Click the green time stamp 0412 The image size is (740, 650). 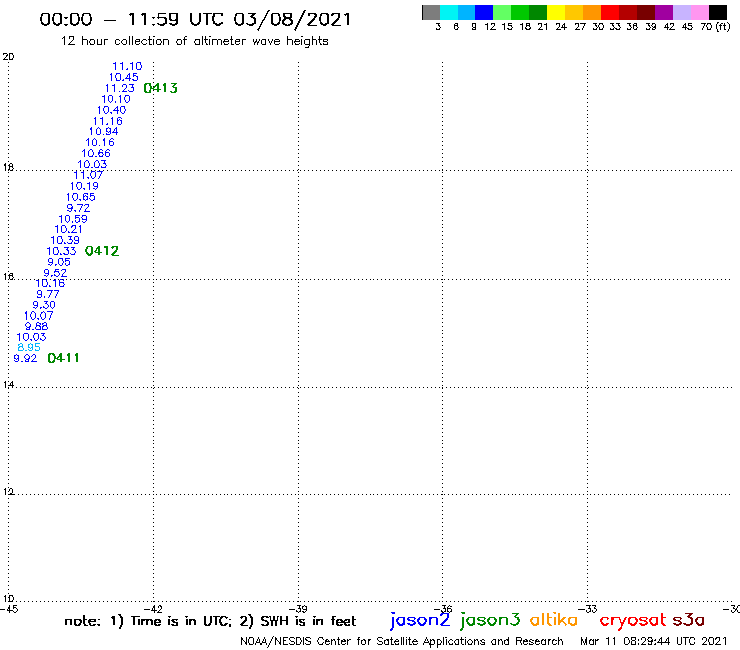click(x=102, y=251)
